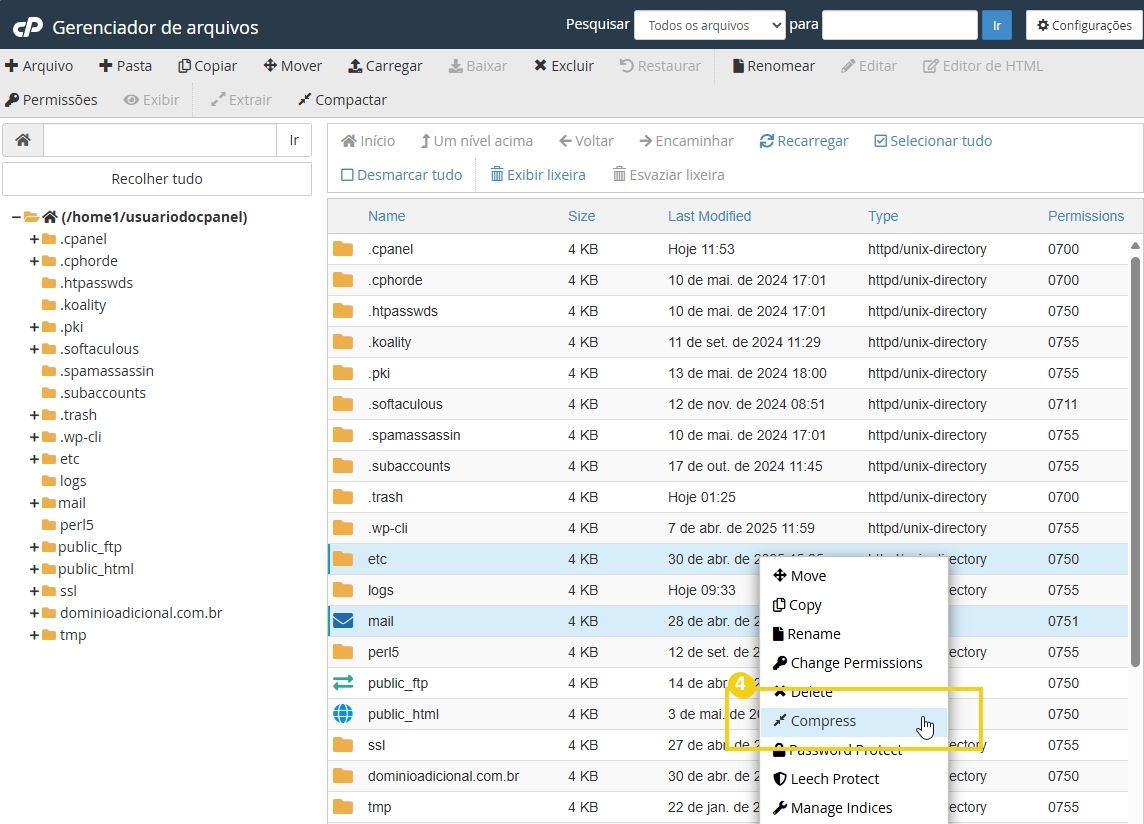Click the Ir button next to path
This screenshot has height=824, width=1144.
[x=294, y=140]
